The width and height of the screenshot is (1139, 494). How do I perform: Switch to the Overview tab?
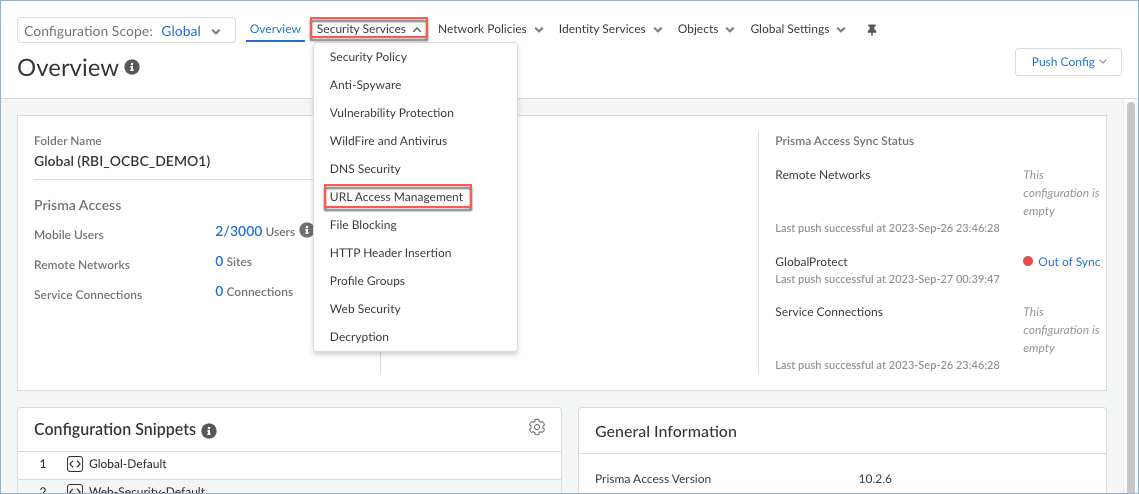tap(275, 29)
